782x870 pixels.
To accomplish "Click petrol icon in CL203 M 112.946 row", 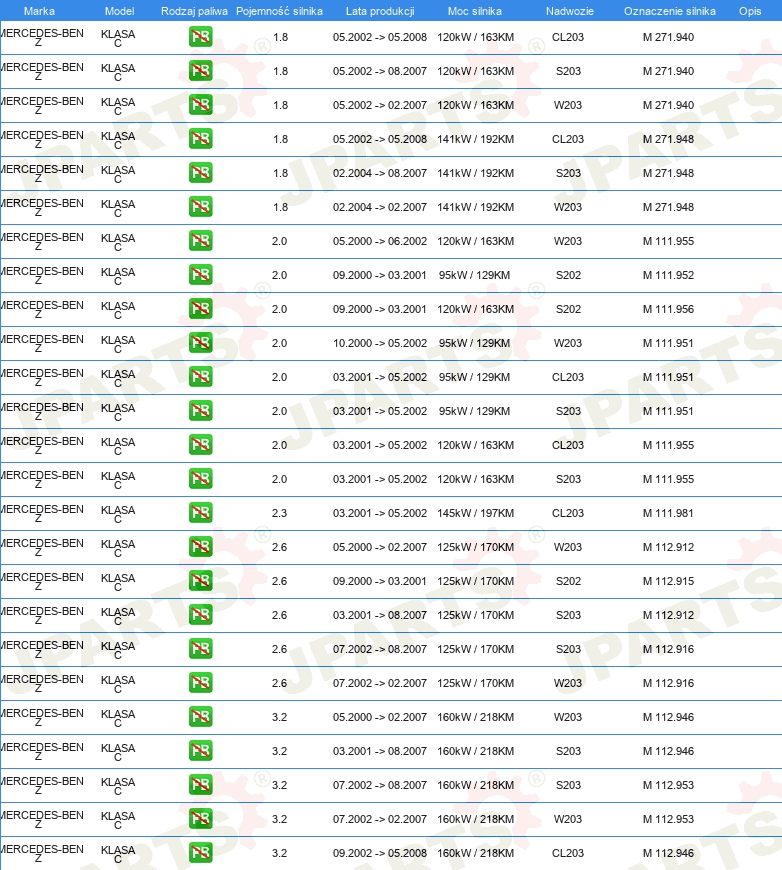I will [x=200, y=853].
